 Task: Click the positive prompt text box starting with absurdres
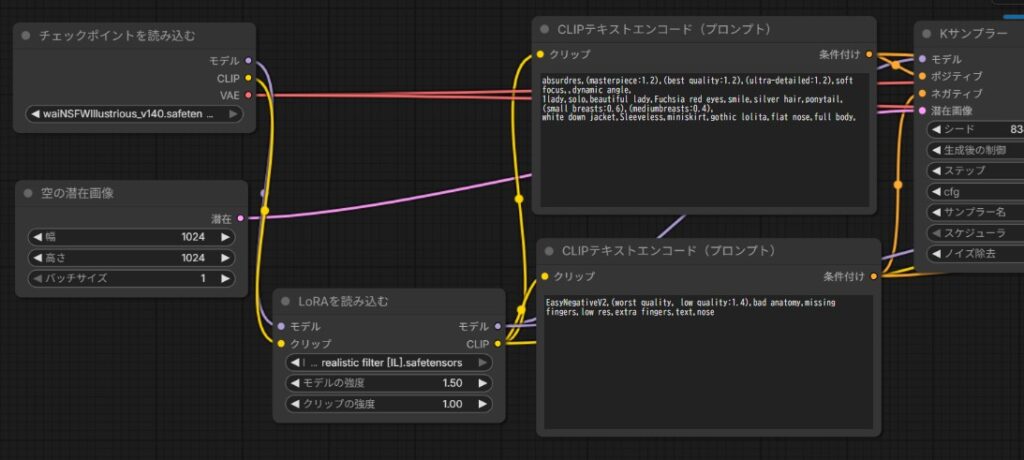click(x=703, y=138)
